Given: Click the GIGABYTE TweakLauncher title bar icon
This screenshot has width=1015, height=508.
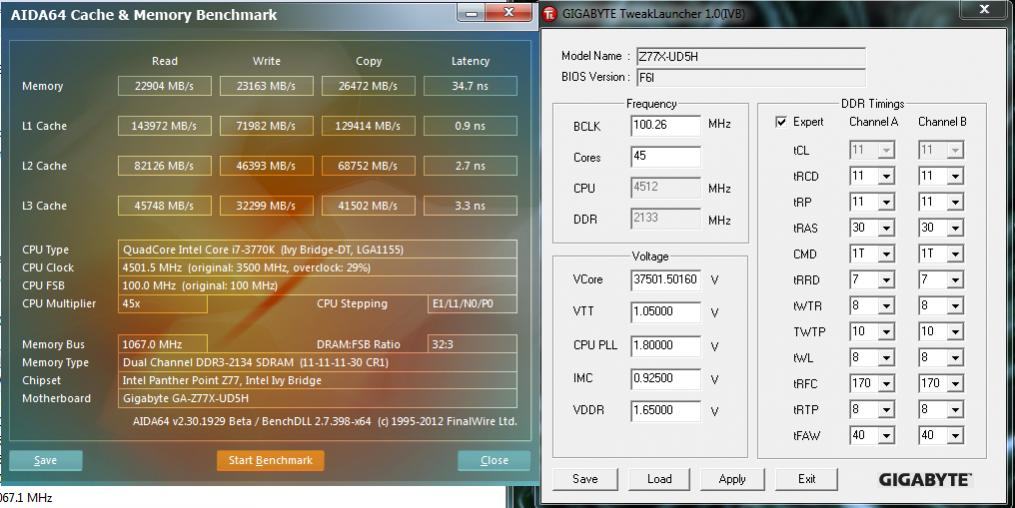Looking at the screenshot, I should click(550, 13).
